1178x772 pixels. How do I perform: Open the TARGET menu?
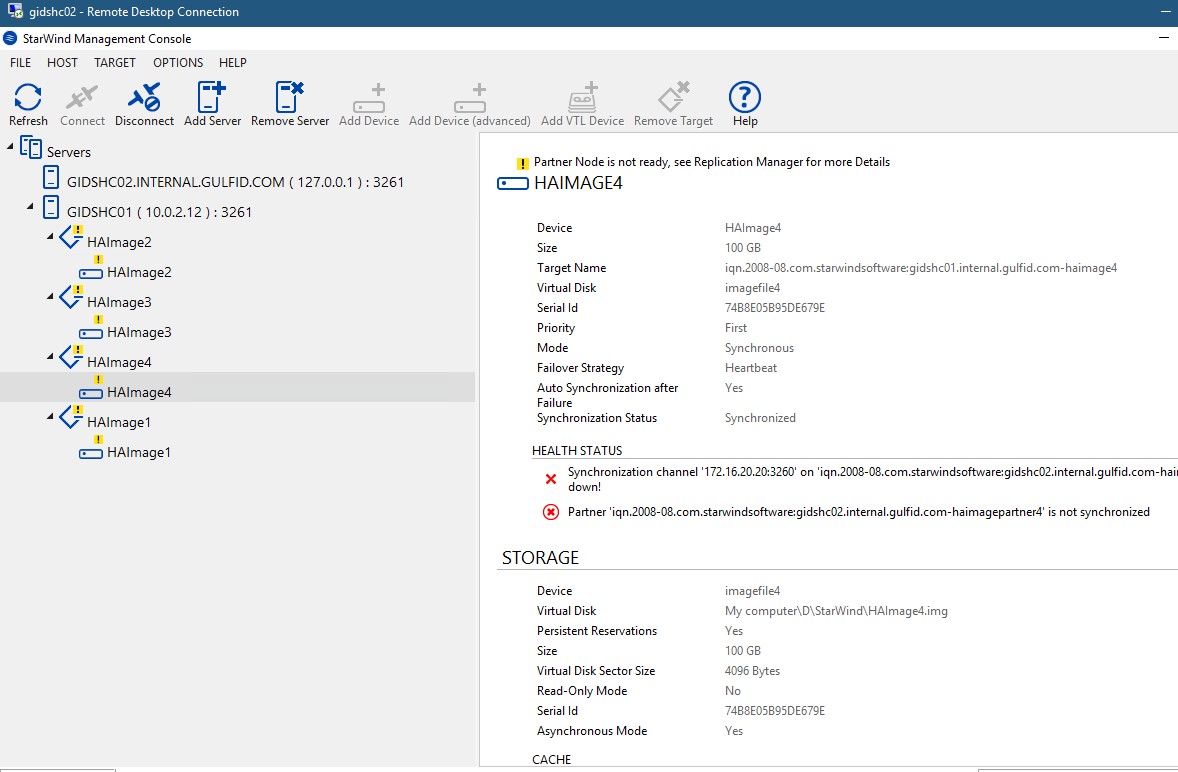115,62
